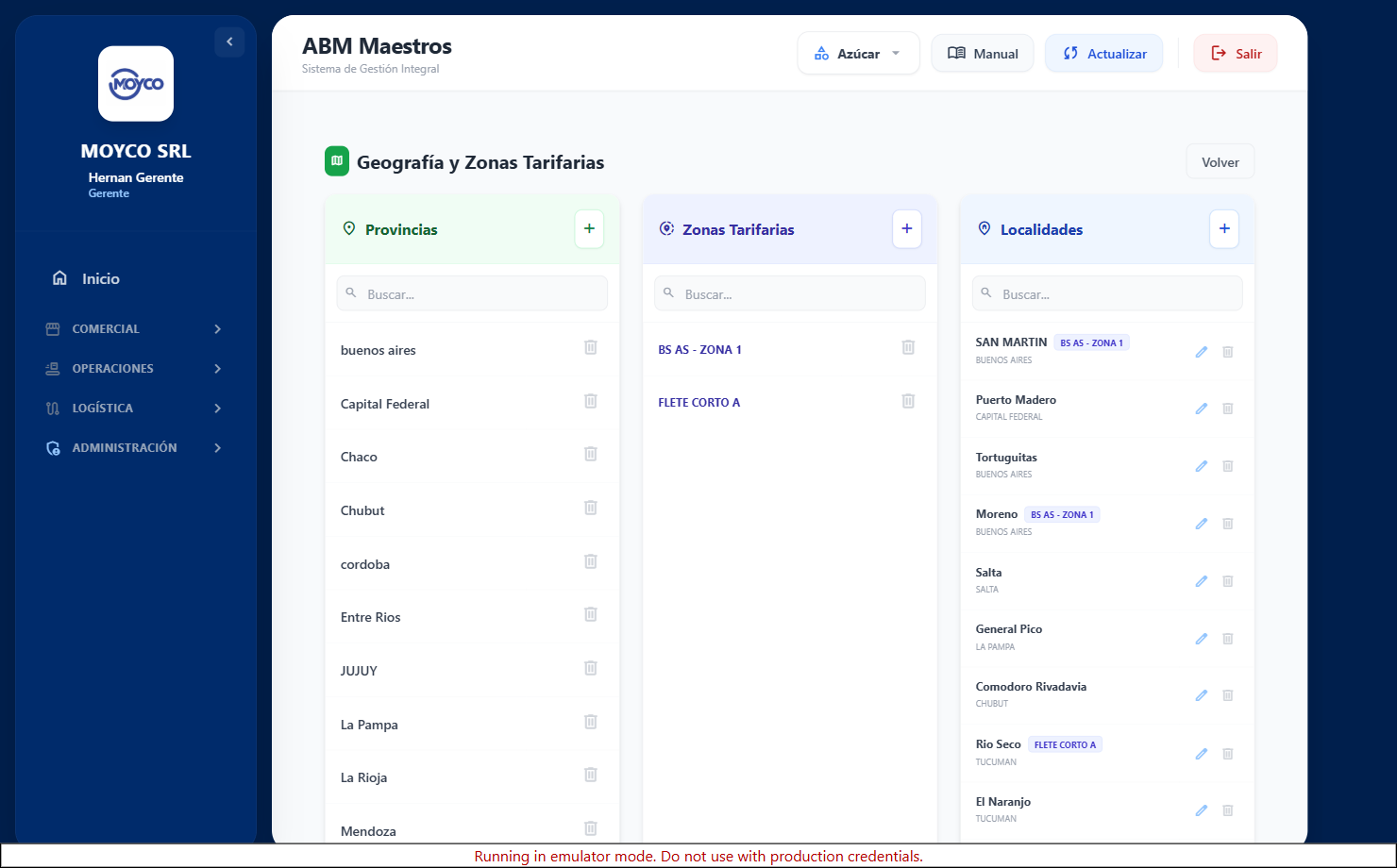Screen dimensions: 1397x868
Task: Edit the SAN MARTIN locality
Action: pos(1202,352)
